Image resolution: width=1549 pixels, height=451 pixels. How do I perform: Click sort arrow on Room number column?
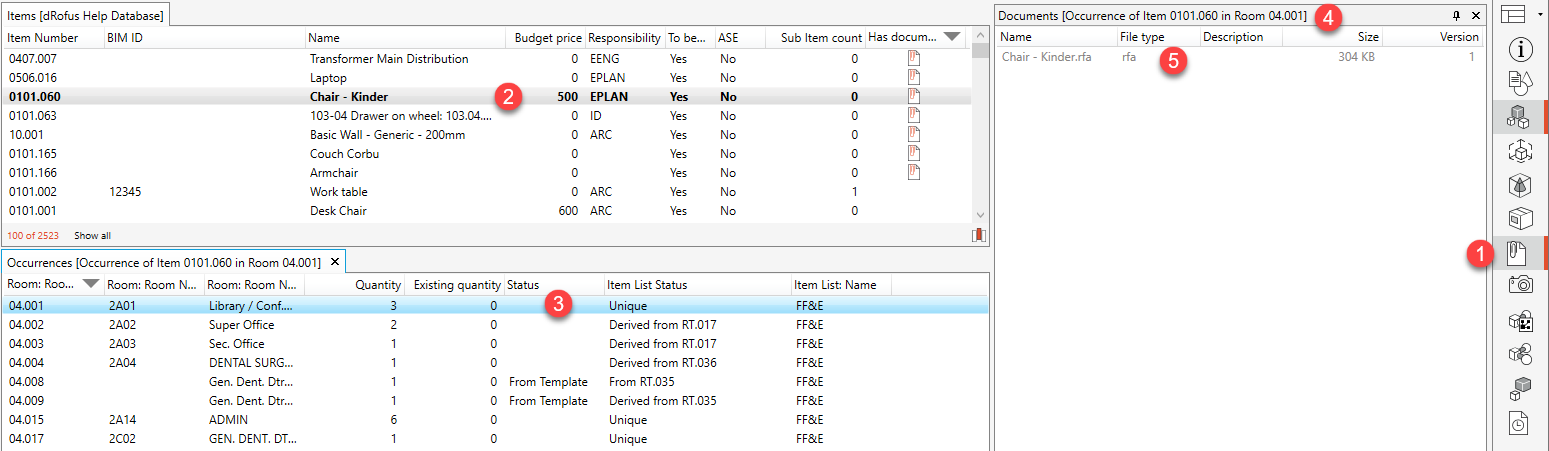(x=90, y=285)
